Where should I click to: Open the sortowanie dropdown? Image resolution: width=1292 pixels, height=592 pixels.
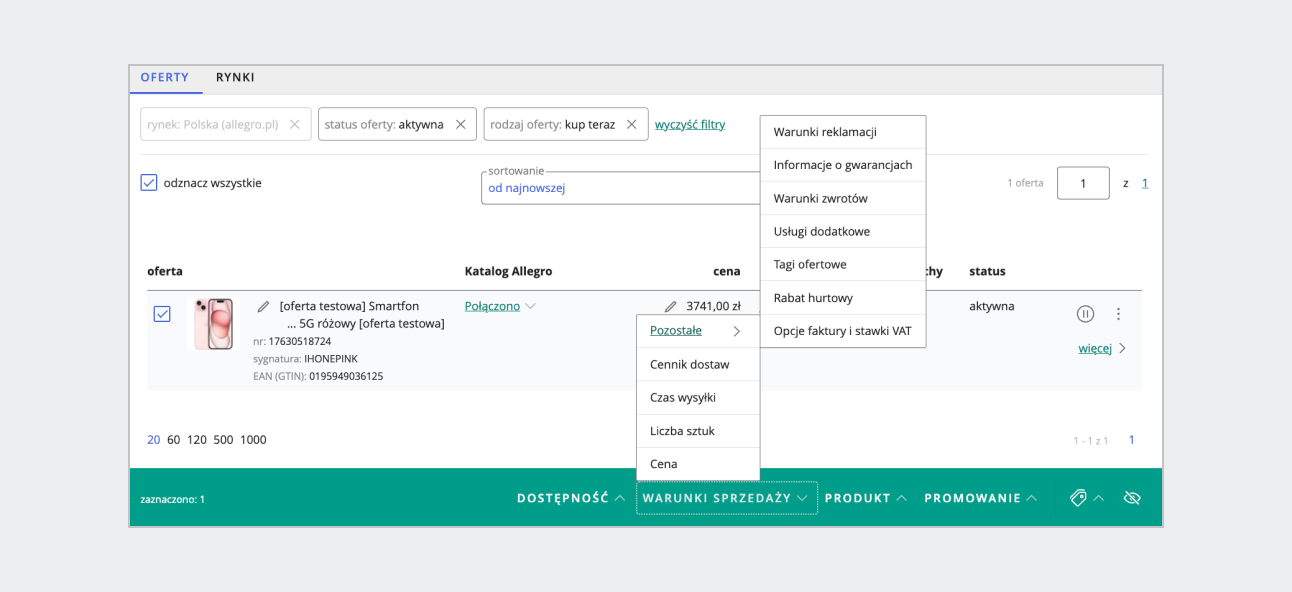[x=620, y=188]
